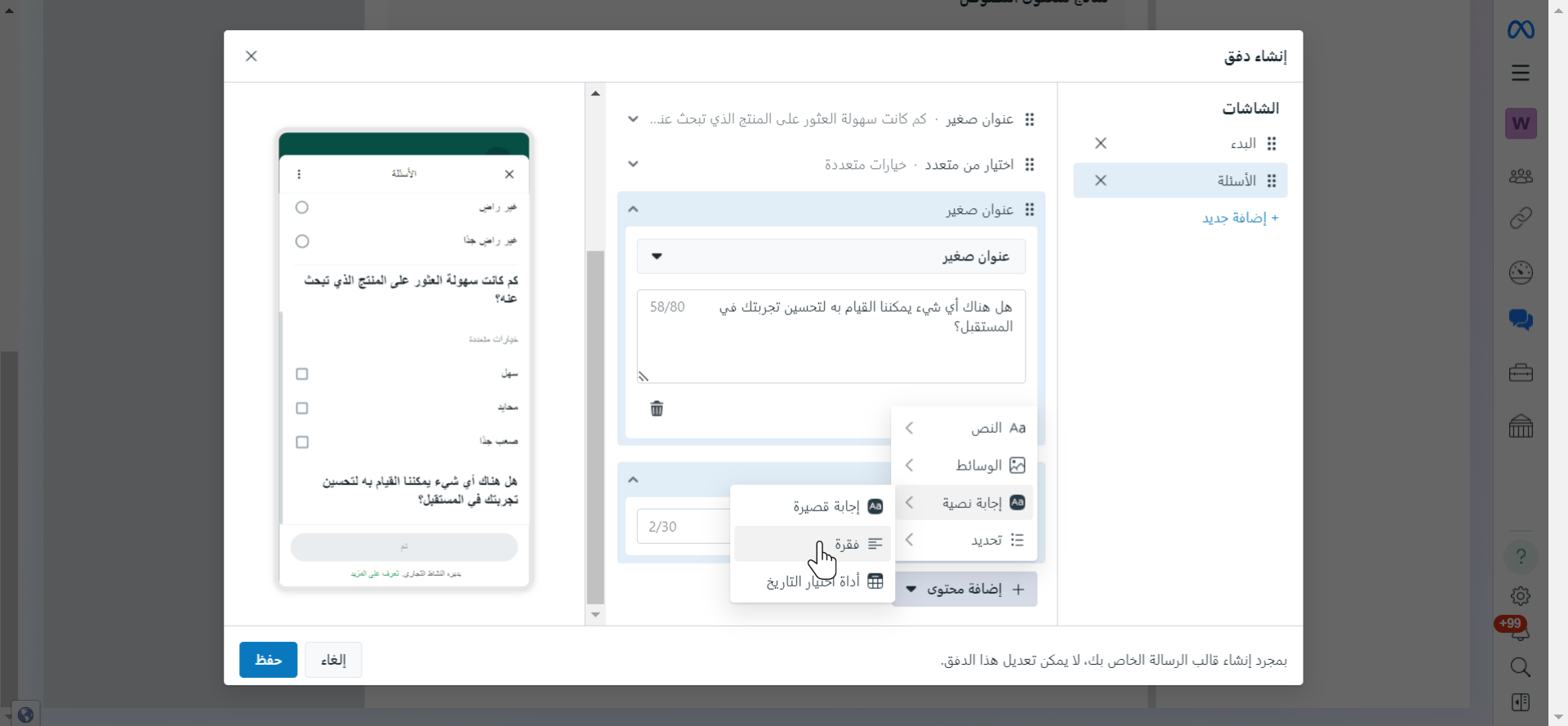Remove the البدء screen

1101,144
